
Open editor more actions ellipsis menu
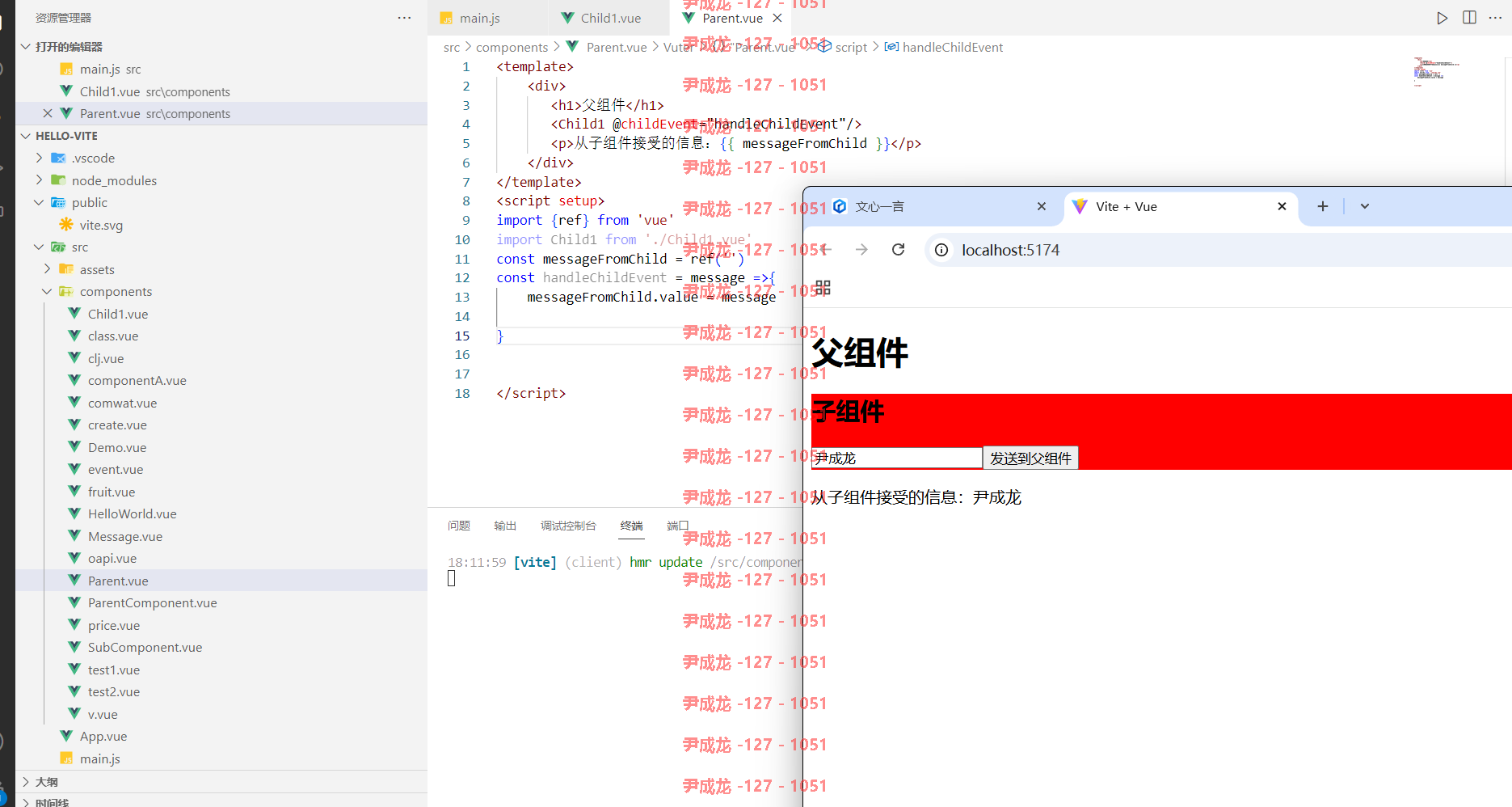click(1495, 18)
